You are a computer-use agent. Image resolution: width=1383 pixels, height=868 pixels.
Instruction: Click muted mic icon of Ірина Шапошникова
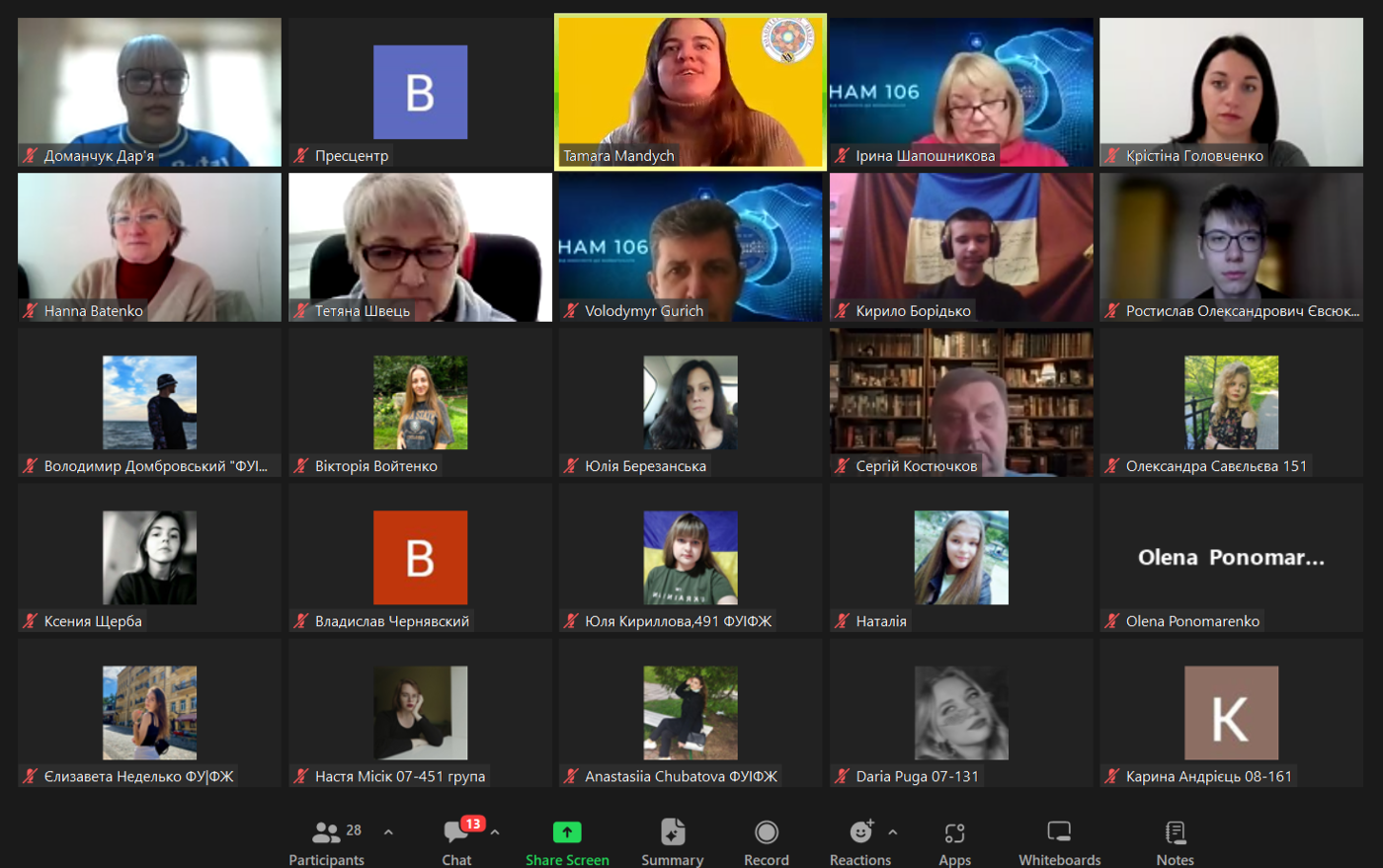pyautogui.click(x=842, y=155)
